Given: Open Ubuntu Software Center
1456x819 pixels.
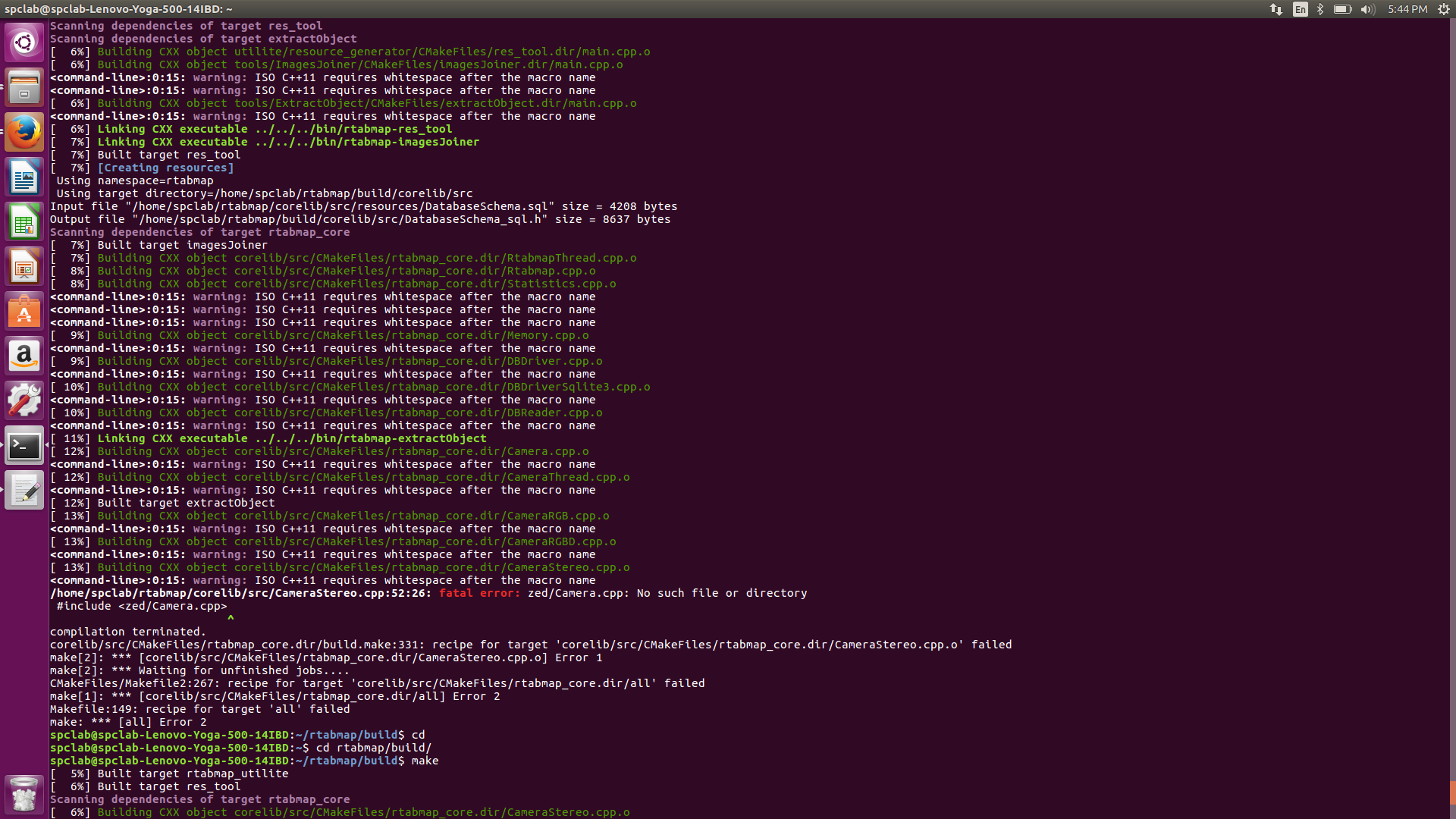Looking at the screenshot, I should click(x=24, y=312).
